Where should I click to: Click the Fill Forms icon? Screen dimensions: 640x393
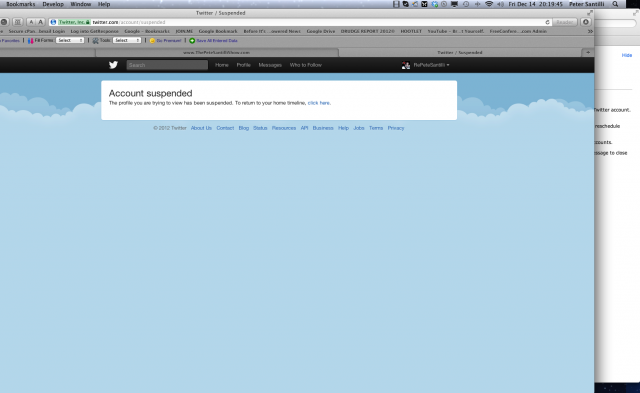click(x=30, y=40)
